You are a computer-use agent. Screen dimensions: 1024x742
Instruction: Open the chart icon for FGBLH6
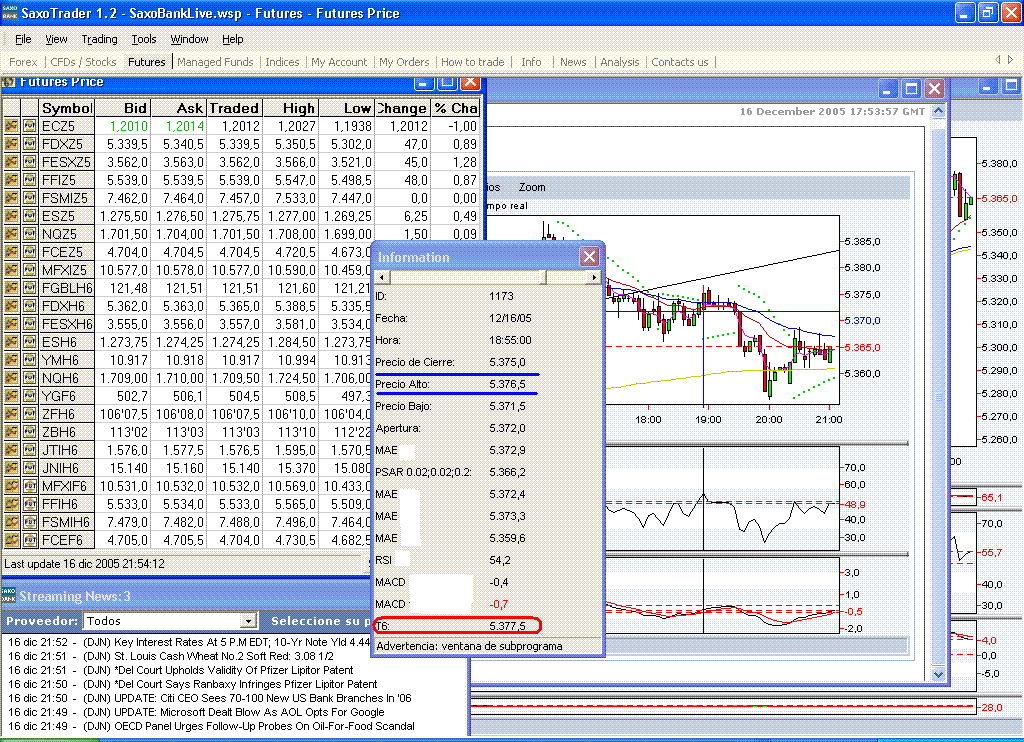coord(11,288)
